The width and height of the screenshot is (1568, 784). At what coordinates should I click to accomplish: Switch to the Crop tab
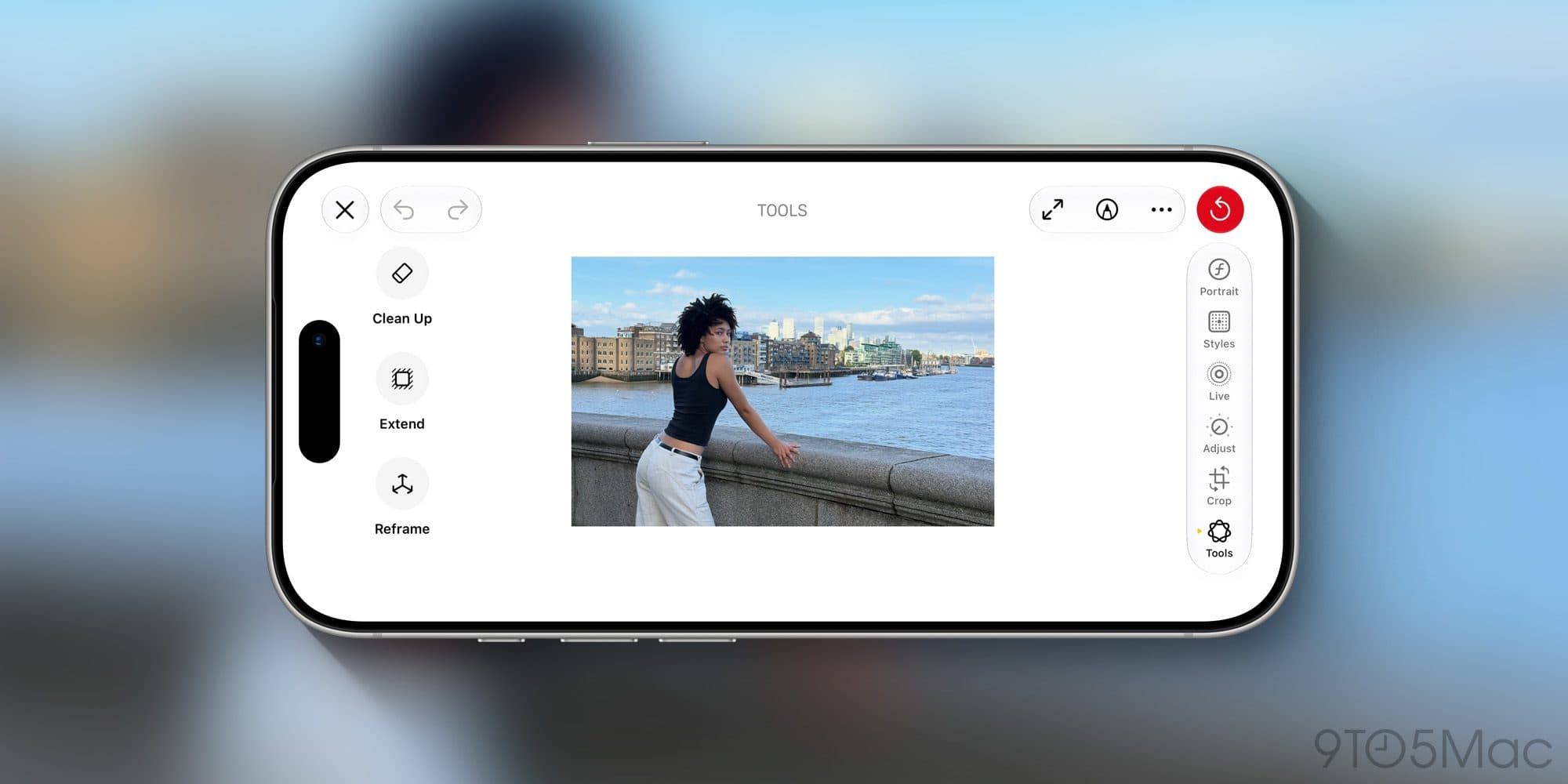click(x=1219, y=487)
